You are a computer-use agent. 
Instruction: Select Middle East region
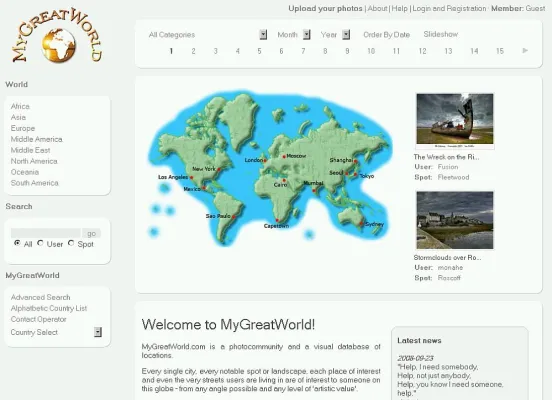(30, 150)
